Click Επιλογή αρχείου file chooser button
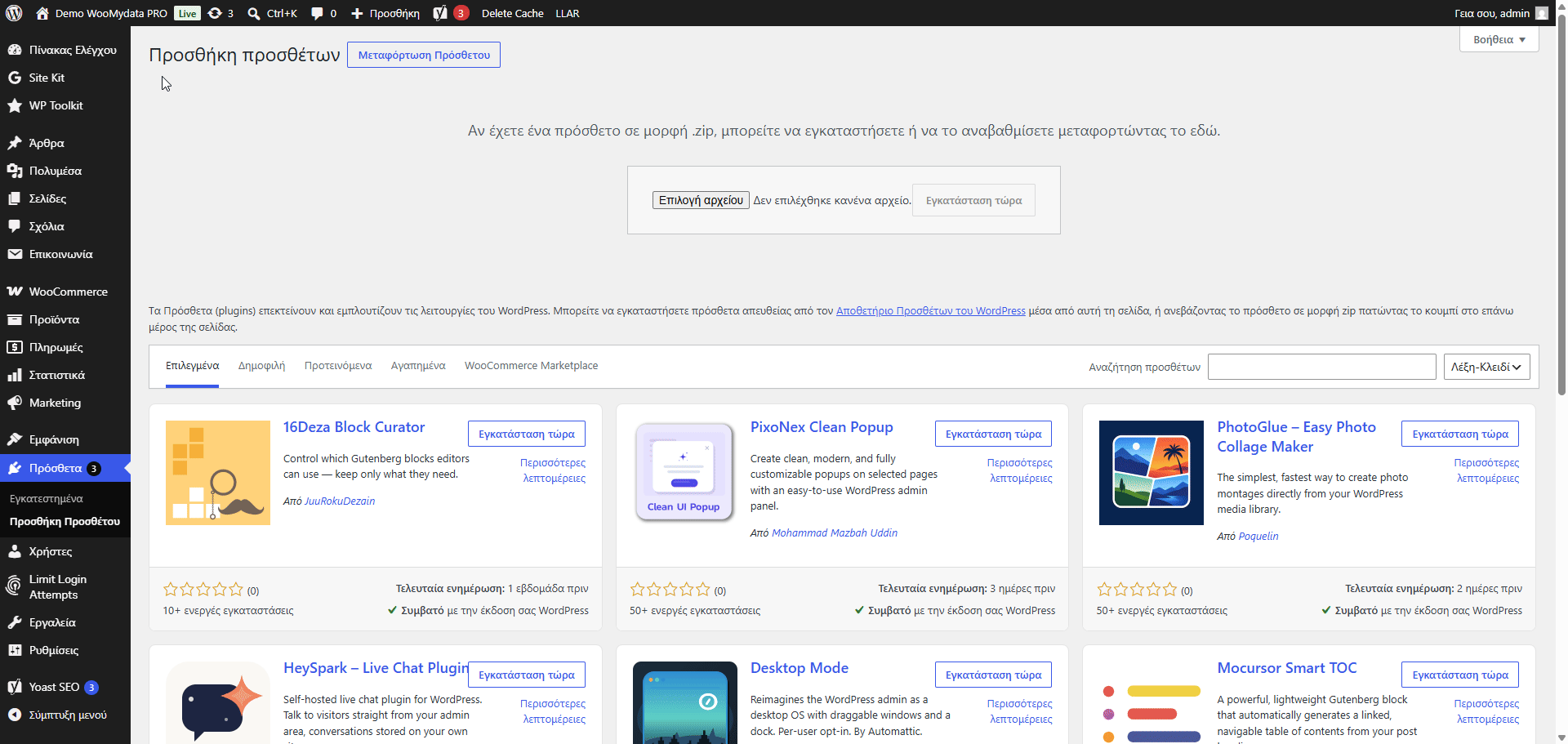The image size is (1568, 744). coord(701,200)
